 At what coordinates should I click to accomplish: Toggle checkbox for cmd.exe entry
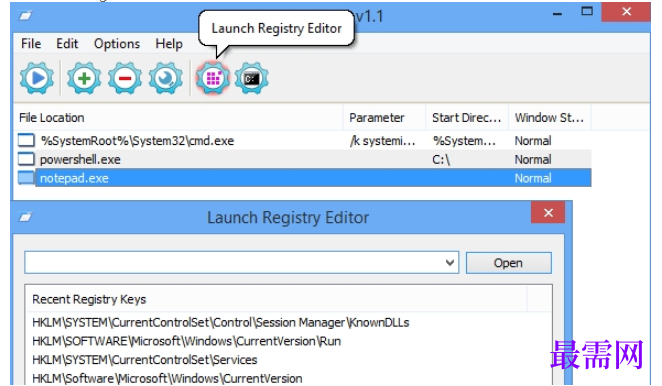click(x=26, y=140)
